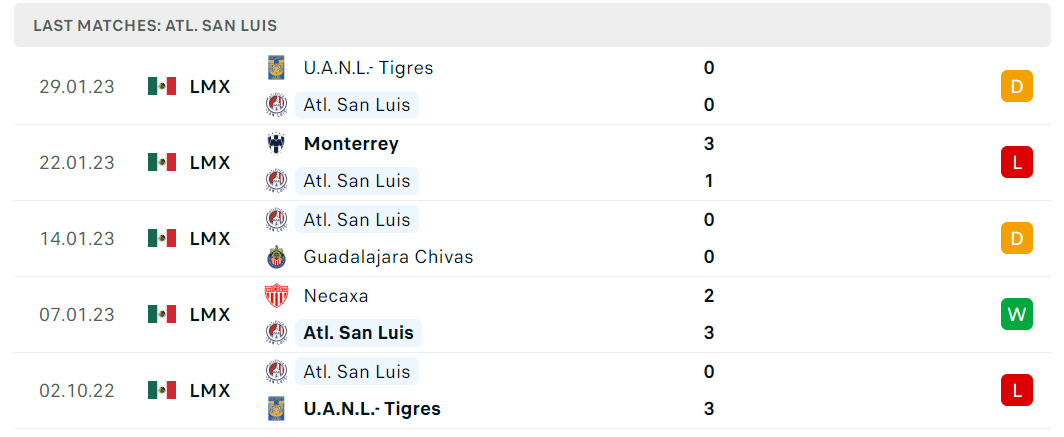Click the orange D badge for 29.01.23 match

[x=1016, y=86]
